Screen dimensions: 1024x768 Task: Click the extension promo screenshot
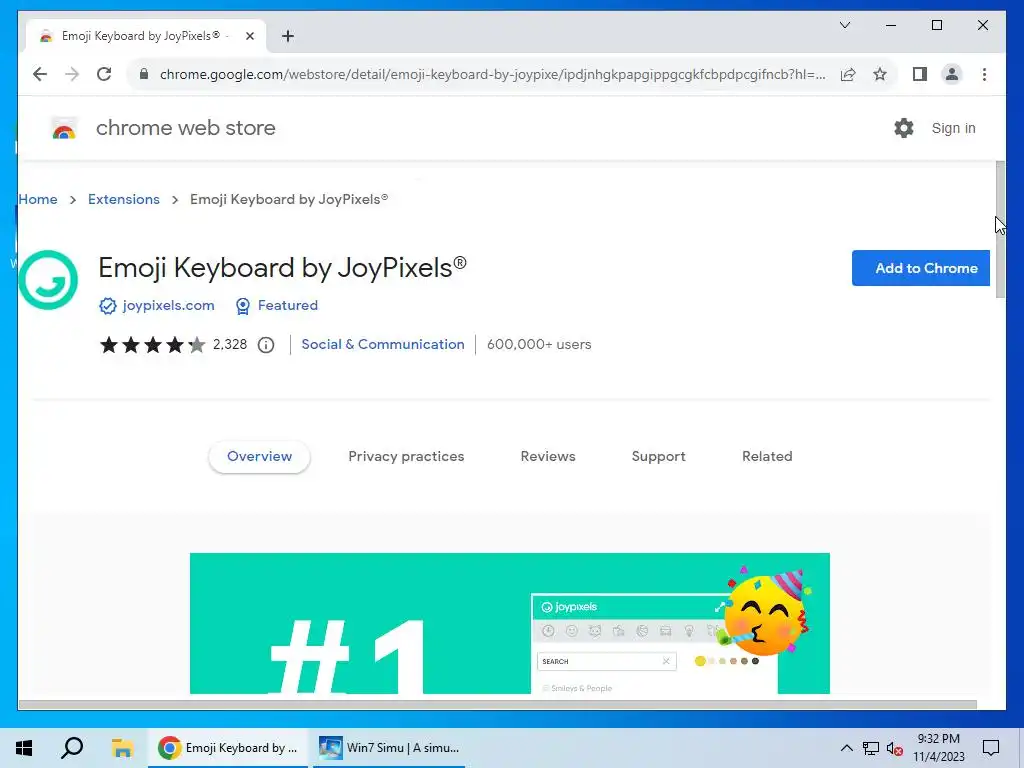[510, 624]
